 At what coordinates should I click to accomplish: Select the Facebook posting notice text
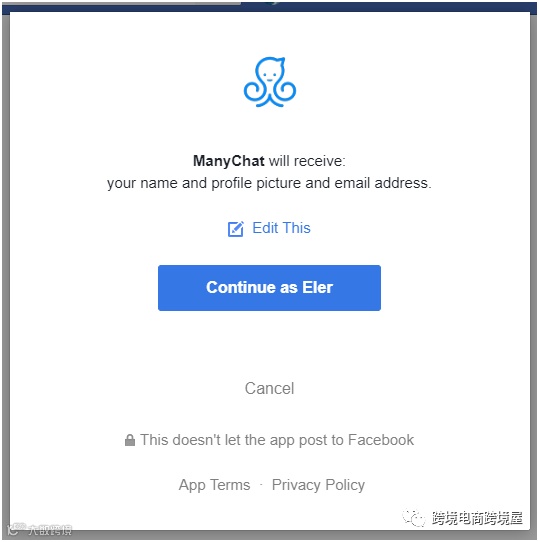[277, 440]
